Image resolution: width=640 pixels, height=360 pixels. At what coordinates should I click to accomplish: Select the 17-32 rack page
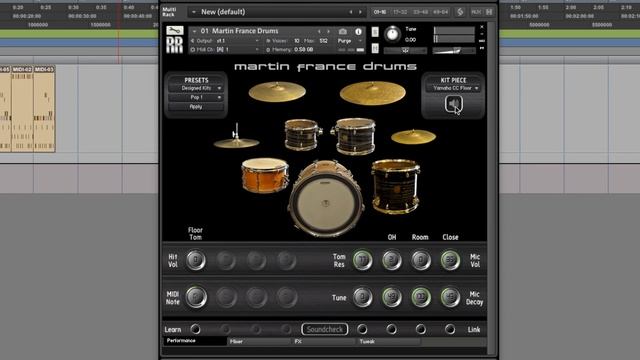pyautogui.click(x=400, y=12)
